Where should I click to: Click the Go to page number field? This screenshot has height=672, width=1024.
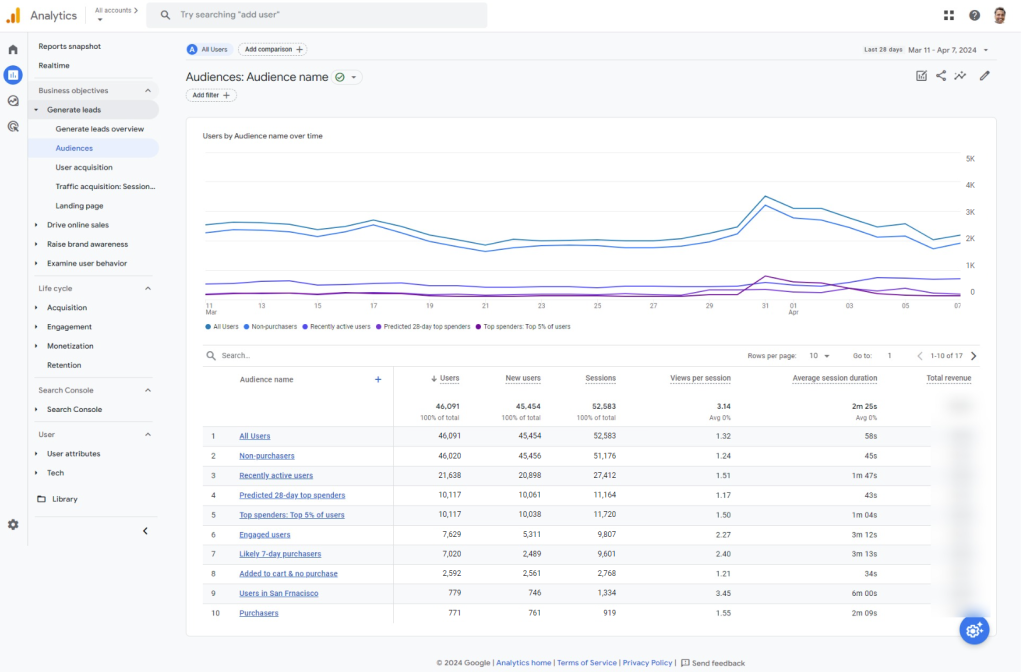point(889,356)
